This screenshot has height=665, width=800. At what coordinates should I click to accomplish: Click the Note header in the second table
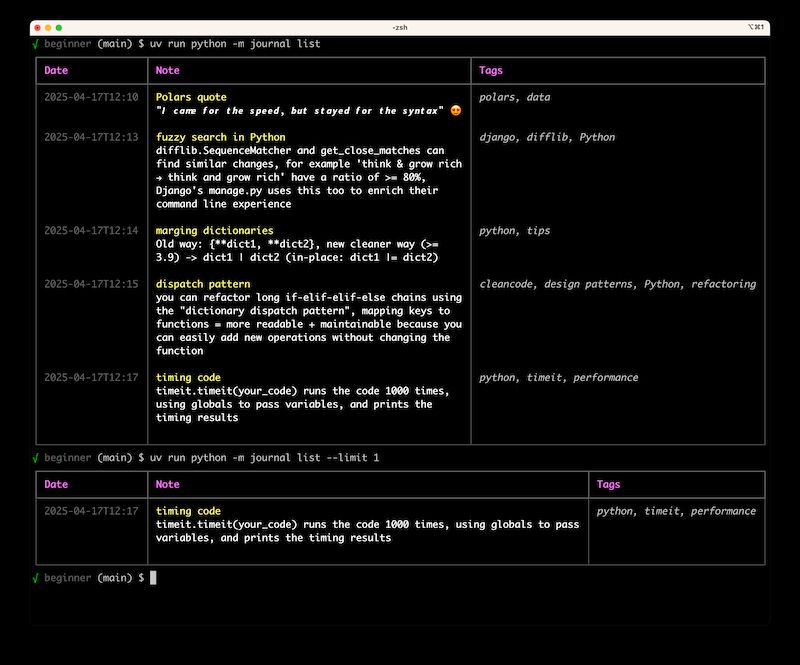click(167, 484)
